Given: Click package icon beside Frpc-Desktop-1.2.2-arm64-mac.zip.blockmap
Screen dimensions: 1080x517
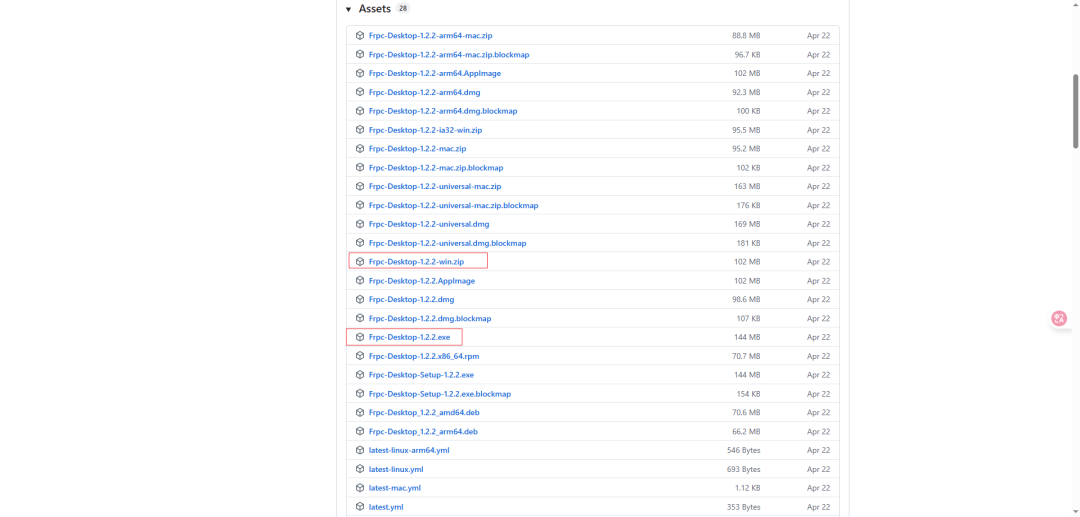Looking at the screenshot, I should coord(360,54).
